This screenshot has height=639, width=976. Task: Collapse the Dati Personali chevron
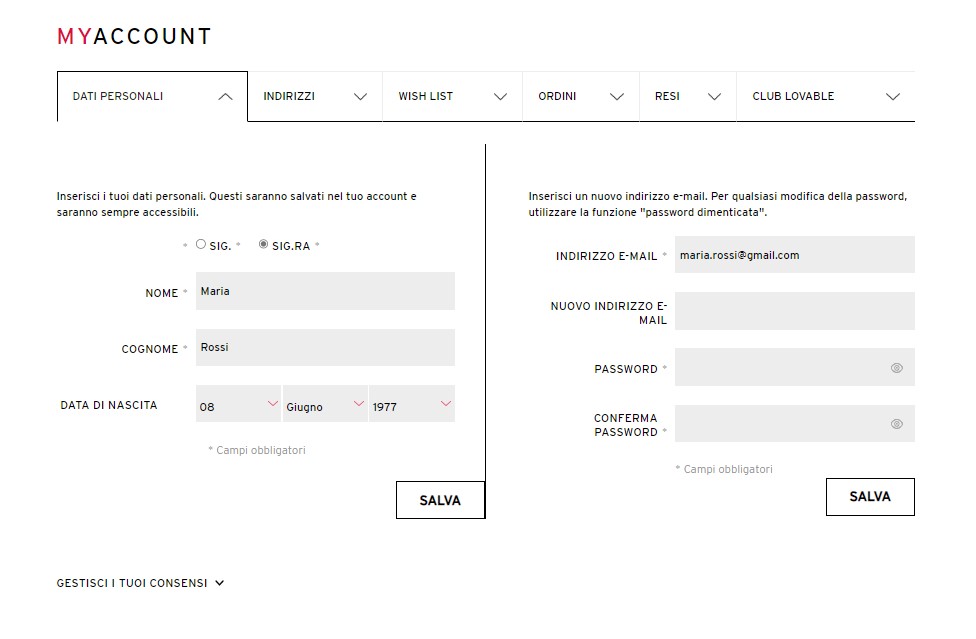point(225,96)
